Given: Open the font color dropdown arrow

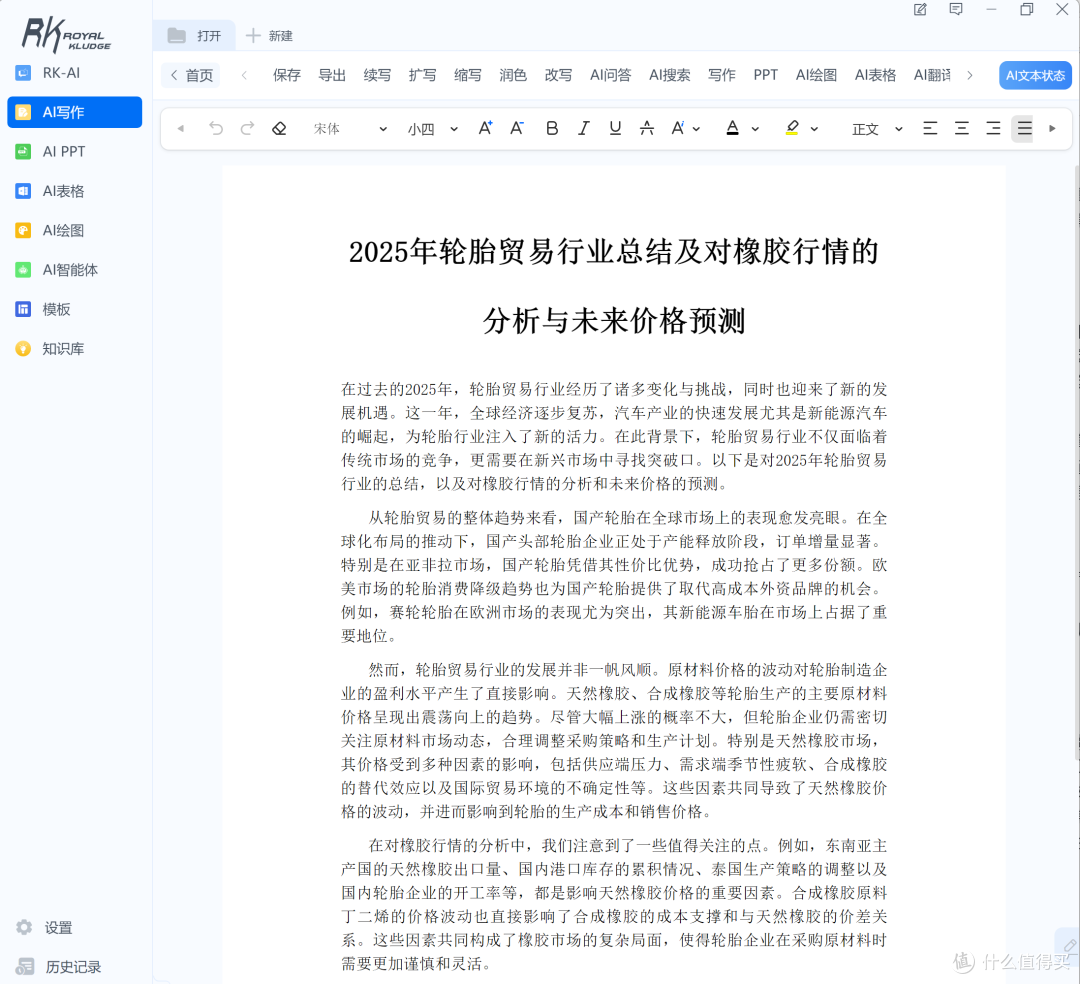Looking at the screenshot, I should point(756,129).
